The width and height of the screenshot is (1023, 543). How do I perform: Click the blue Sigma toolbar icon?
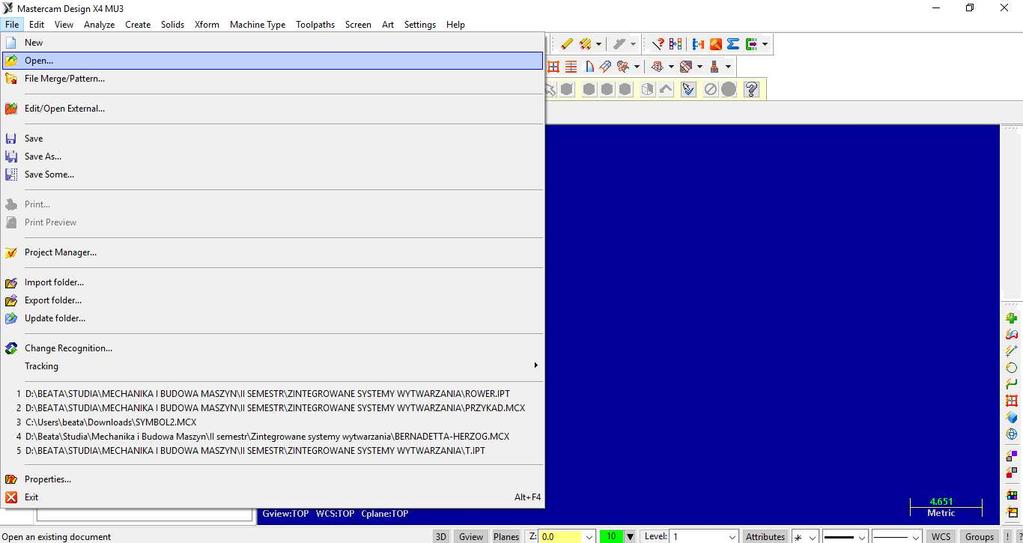733,44
